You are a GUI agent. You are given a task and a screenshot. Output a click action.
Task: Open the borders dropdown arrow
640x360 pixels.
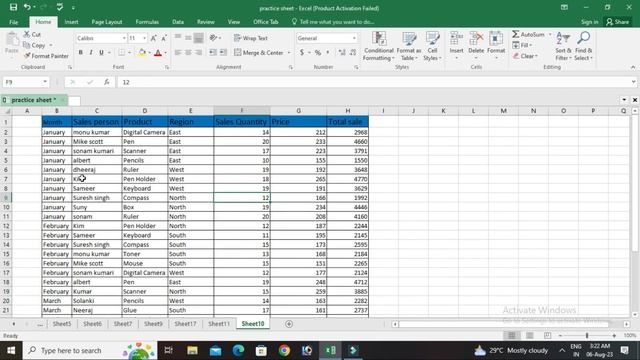click(x=129, y=53)
